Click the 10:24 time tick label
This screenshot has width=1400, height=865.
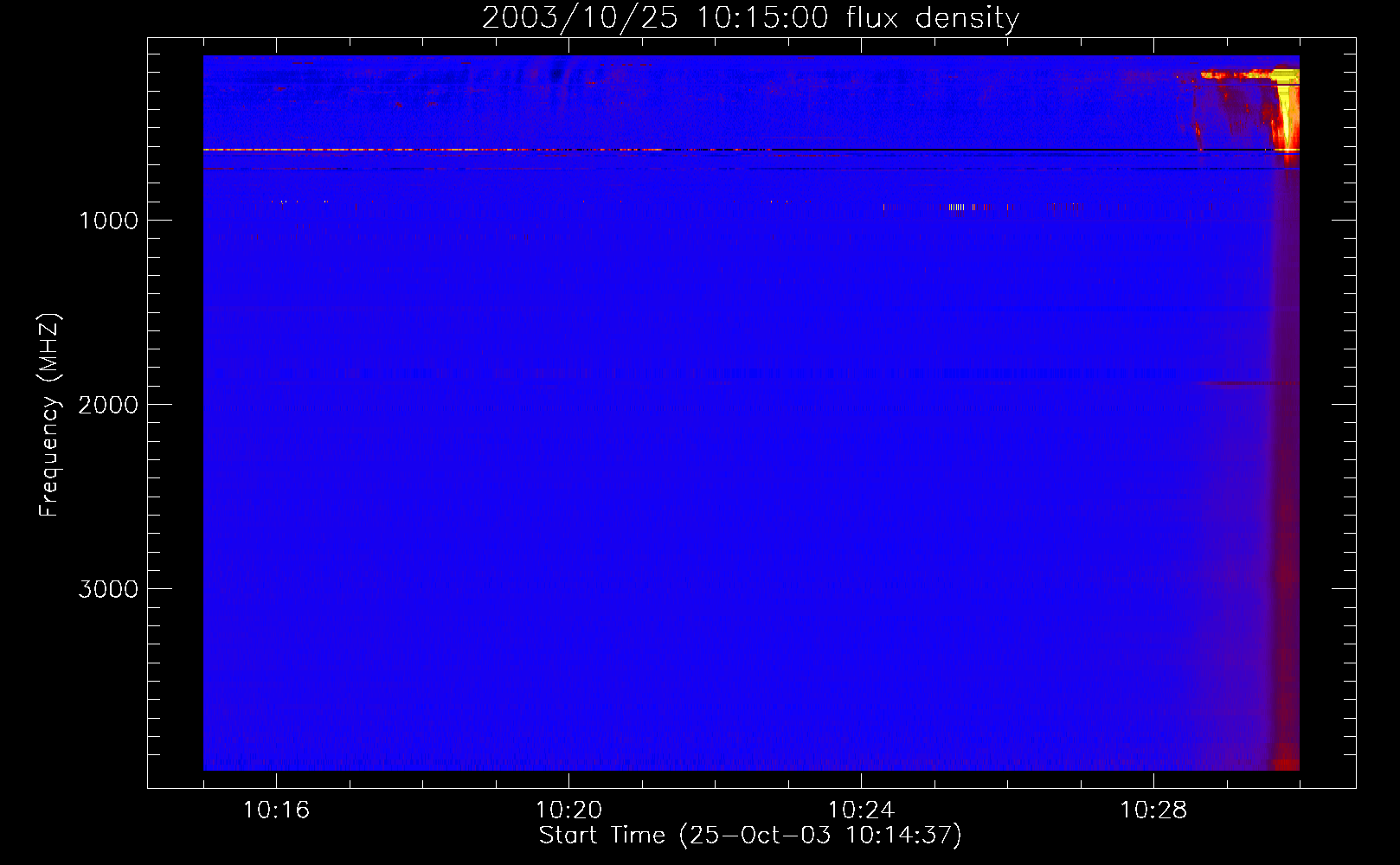click(x=861, y=811)
